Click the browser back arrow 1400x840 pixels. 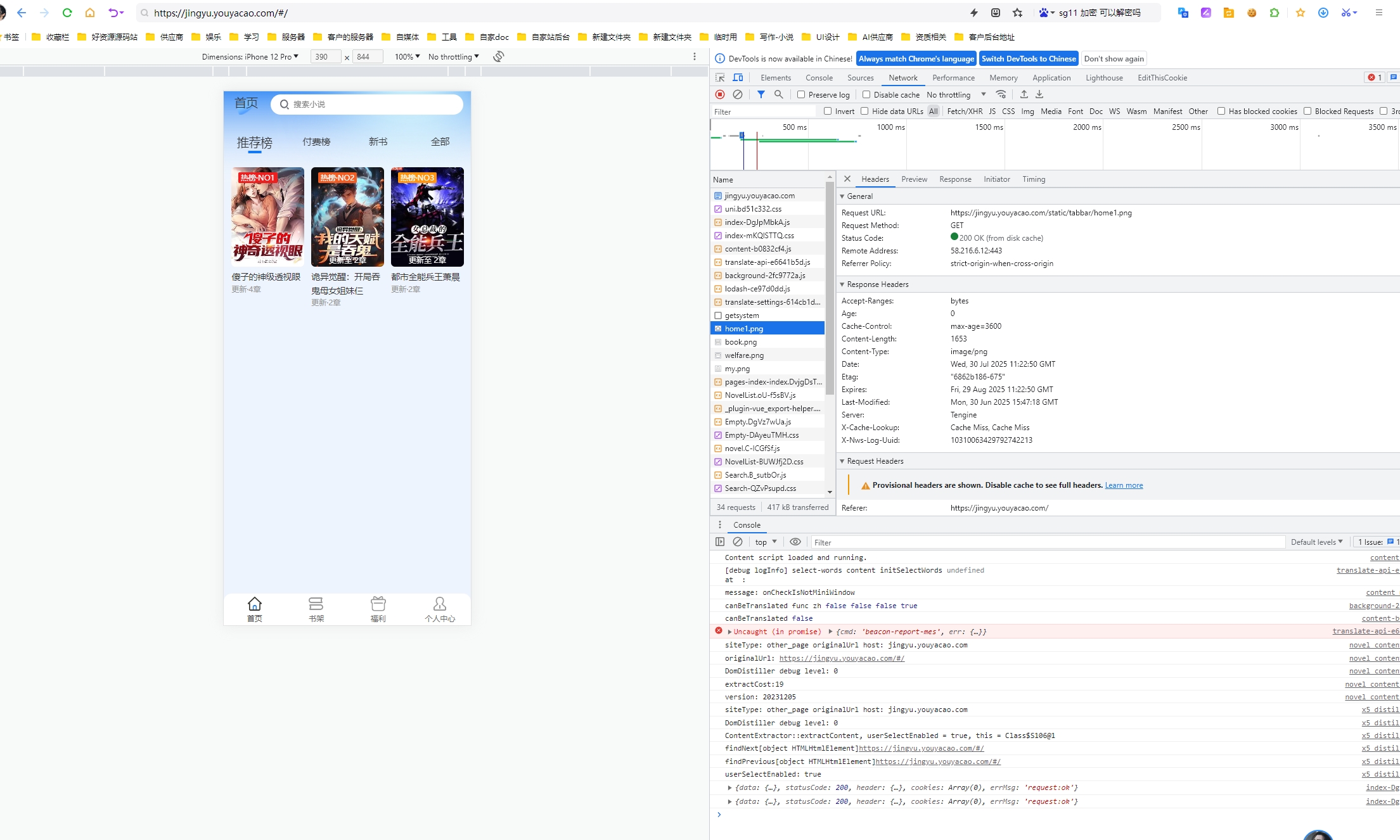click(22, 13)
